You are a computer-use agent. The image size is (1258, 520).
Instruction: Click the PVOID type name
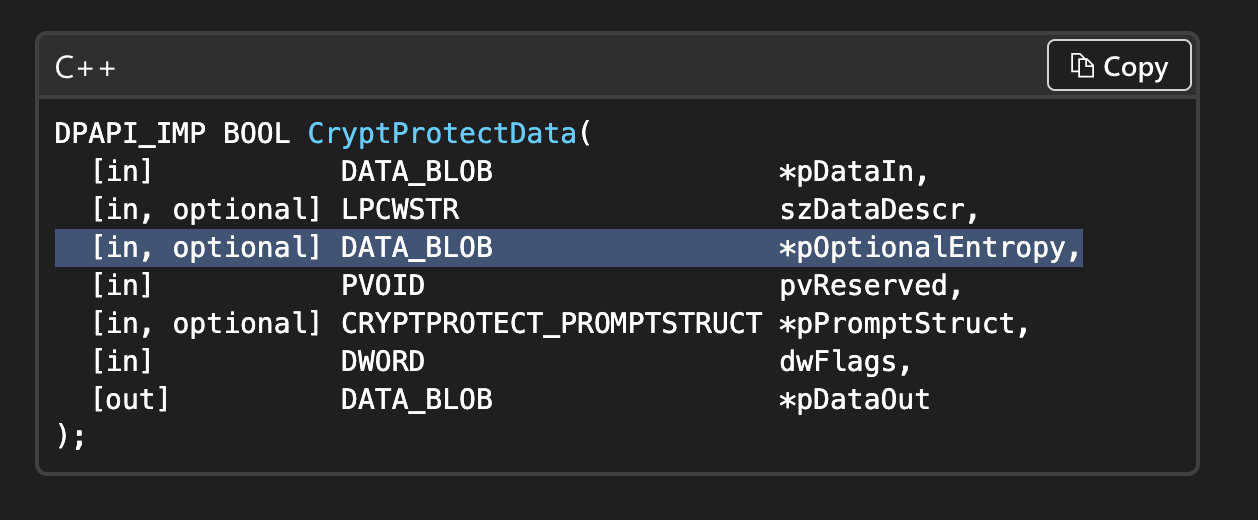383,286
